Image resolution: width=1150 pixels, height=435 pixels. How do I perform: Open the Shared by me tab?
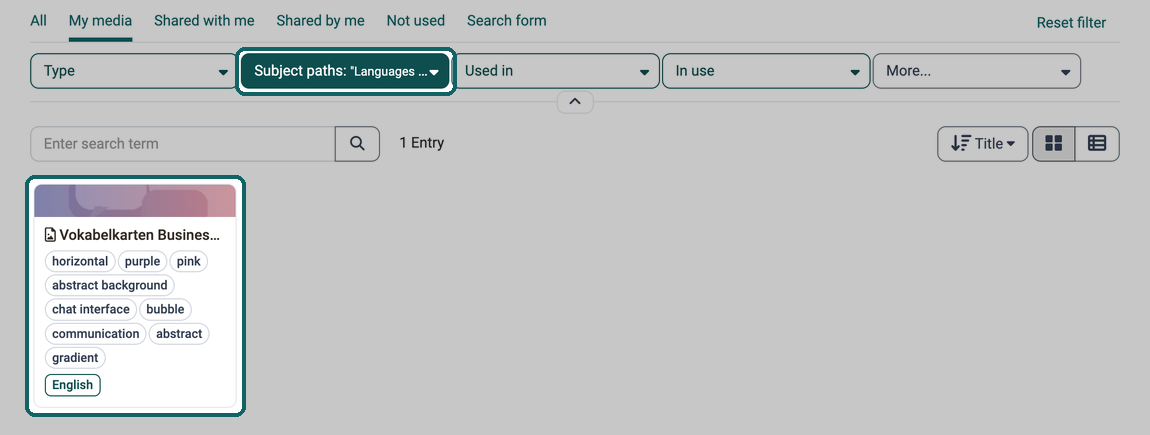pyautogui.click(x=321, y=21)
